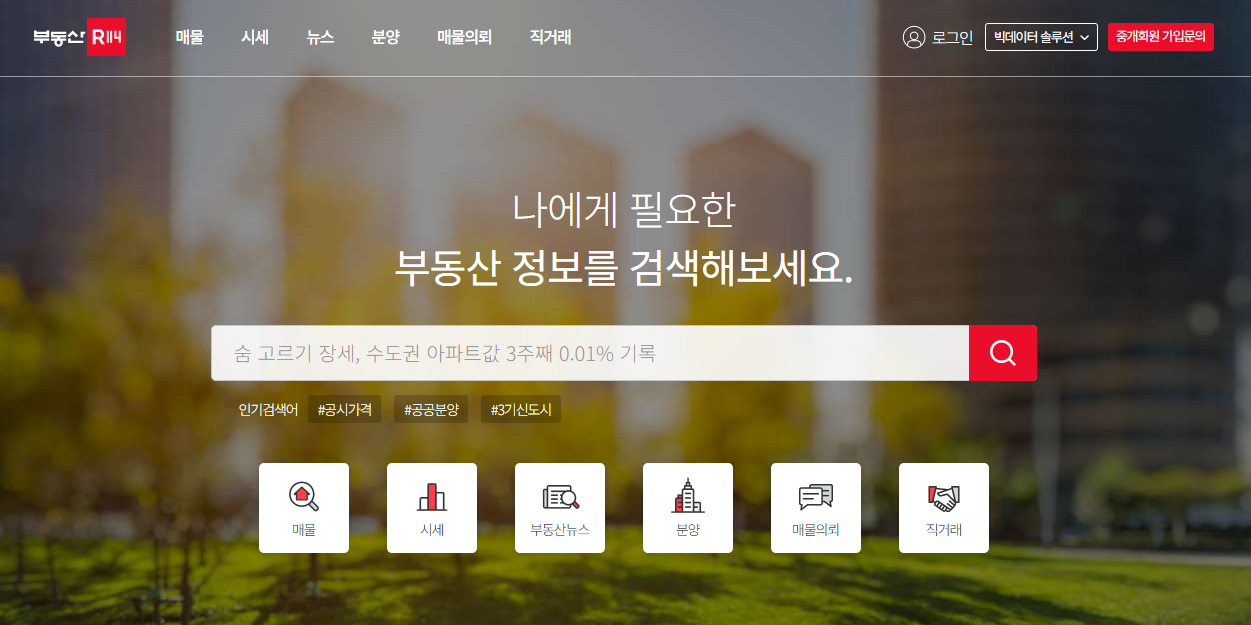Open the 직거래 menu in top navigation
This screenshot has height=625, width=1251.
tap(551, 37)
